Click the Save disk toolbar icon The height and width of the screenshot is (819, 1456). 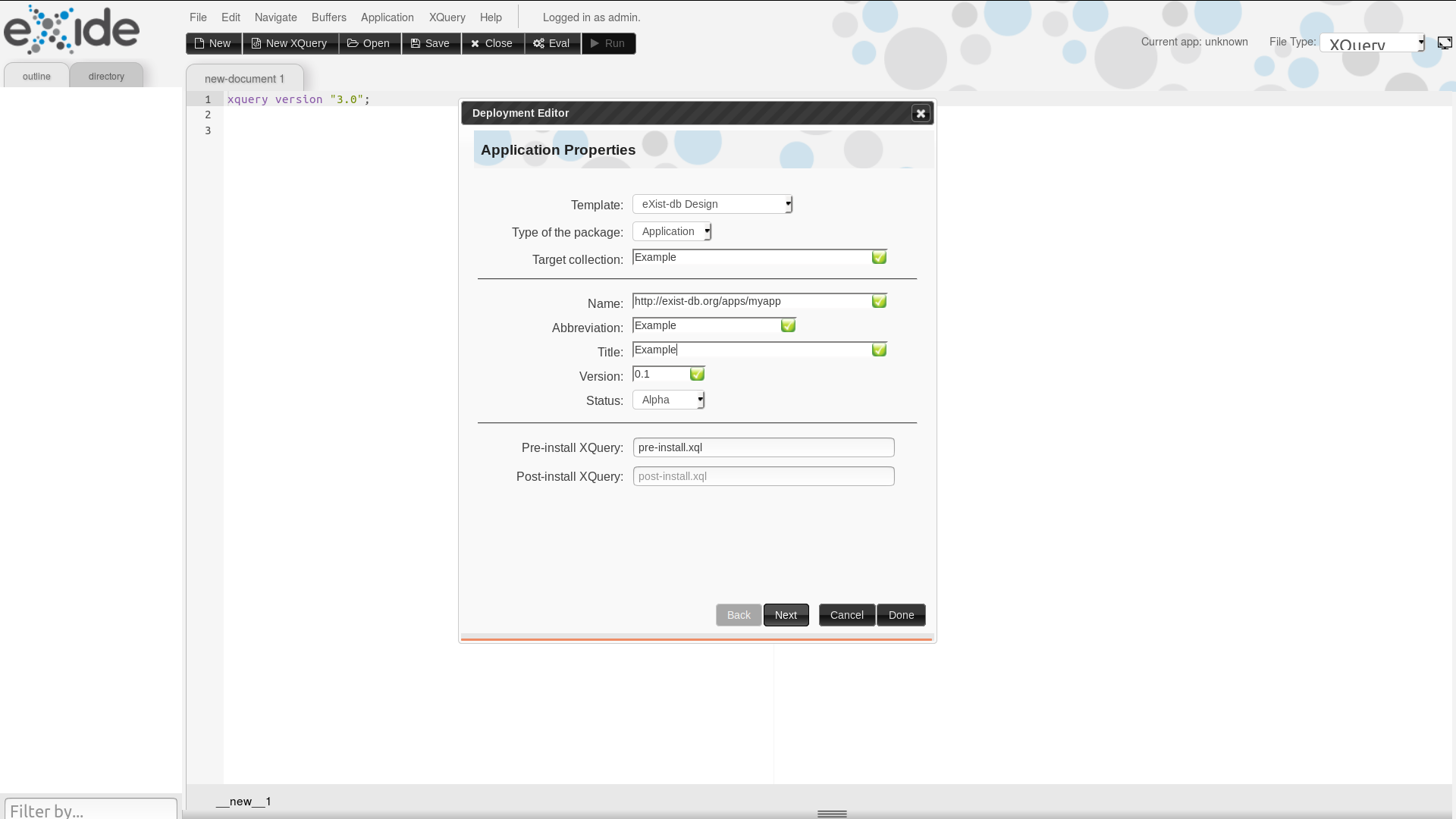tap(416, 43)
